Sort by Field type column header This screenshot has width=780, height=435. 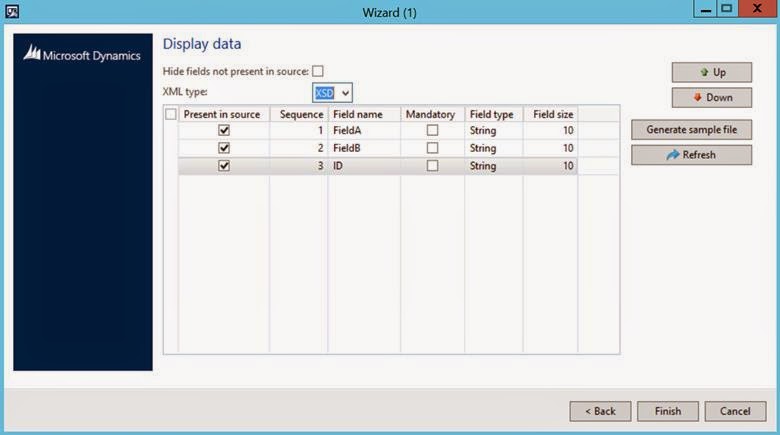tap(493, 114)
